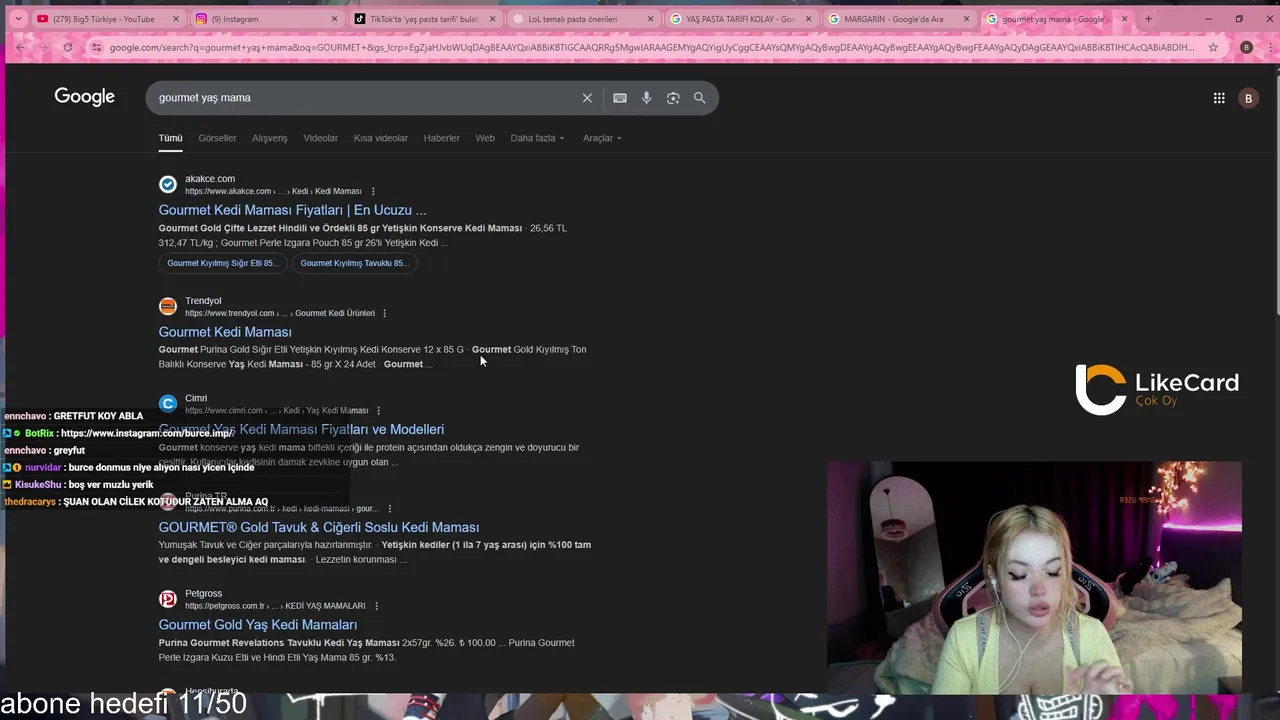Open the Chrome menu

[x=1270, y=47]
